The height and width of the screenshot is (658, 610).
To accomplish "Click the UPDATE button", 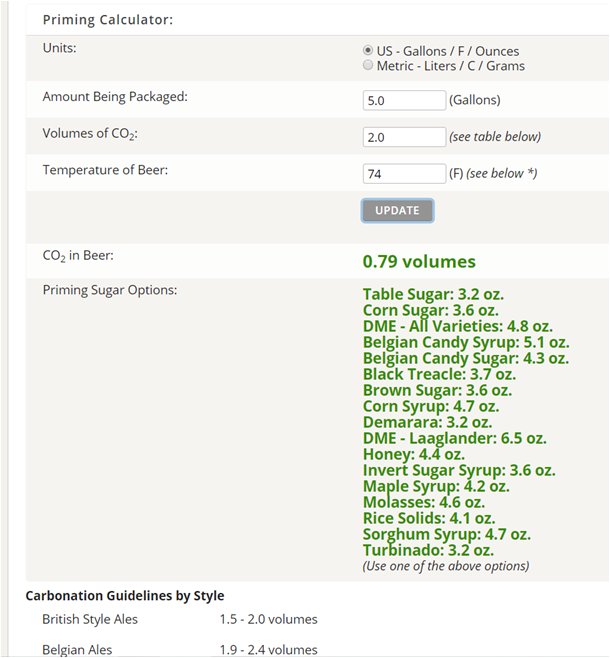I will (x=397, y=210).
